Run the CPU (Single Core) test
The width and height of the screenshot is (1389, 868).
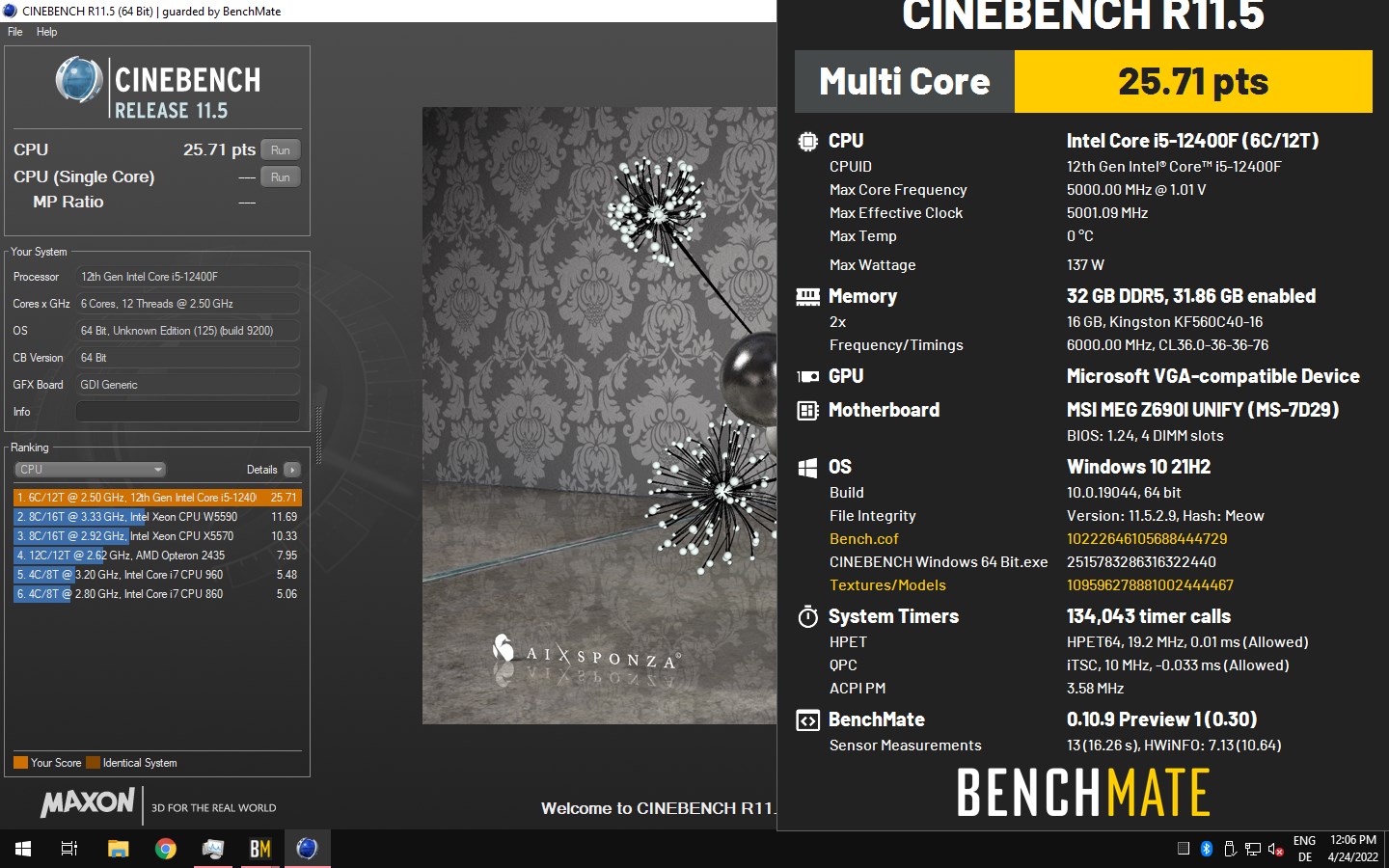(280, 176)
